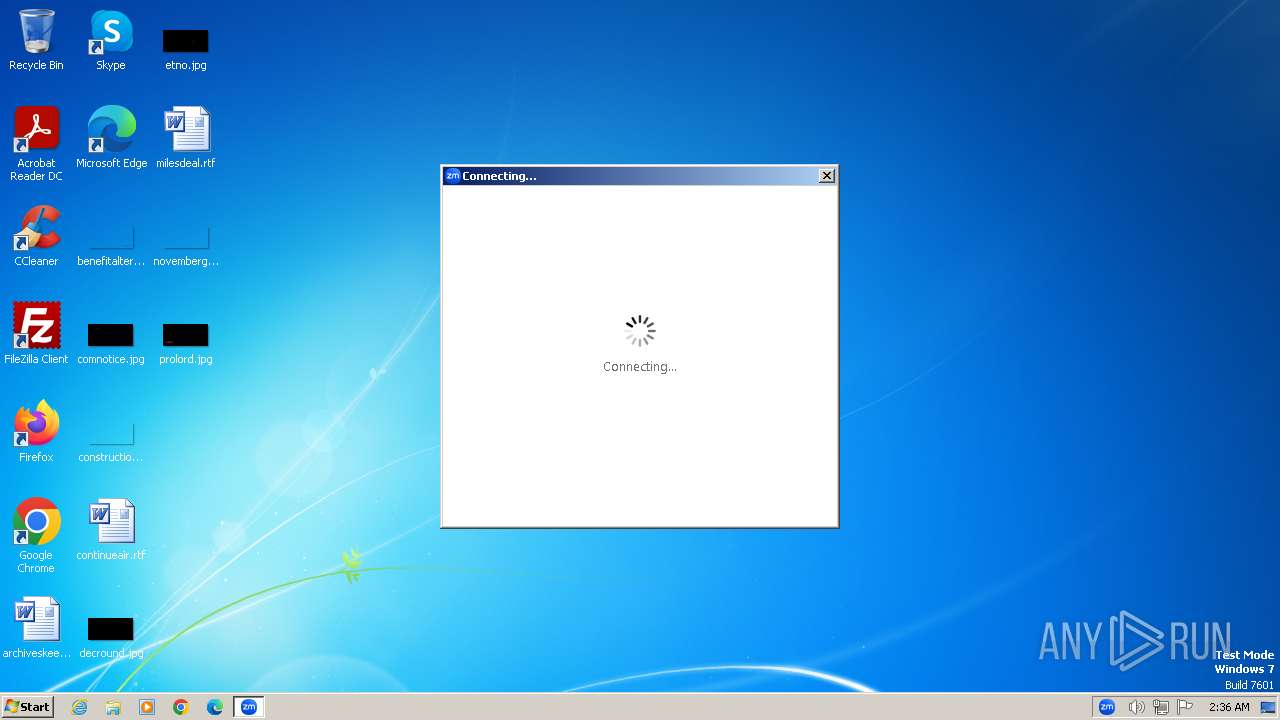Screen dimensions: 1280x720
Task: Select comnotice.jpg file icon
Action: [x=111, y=343]
